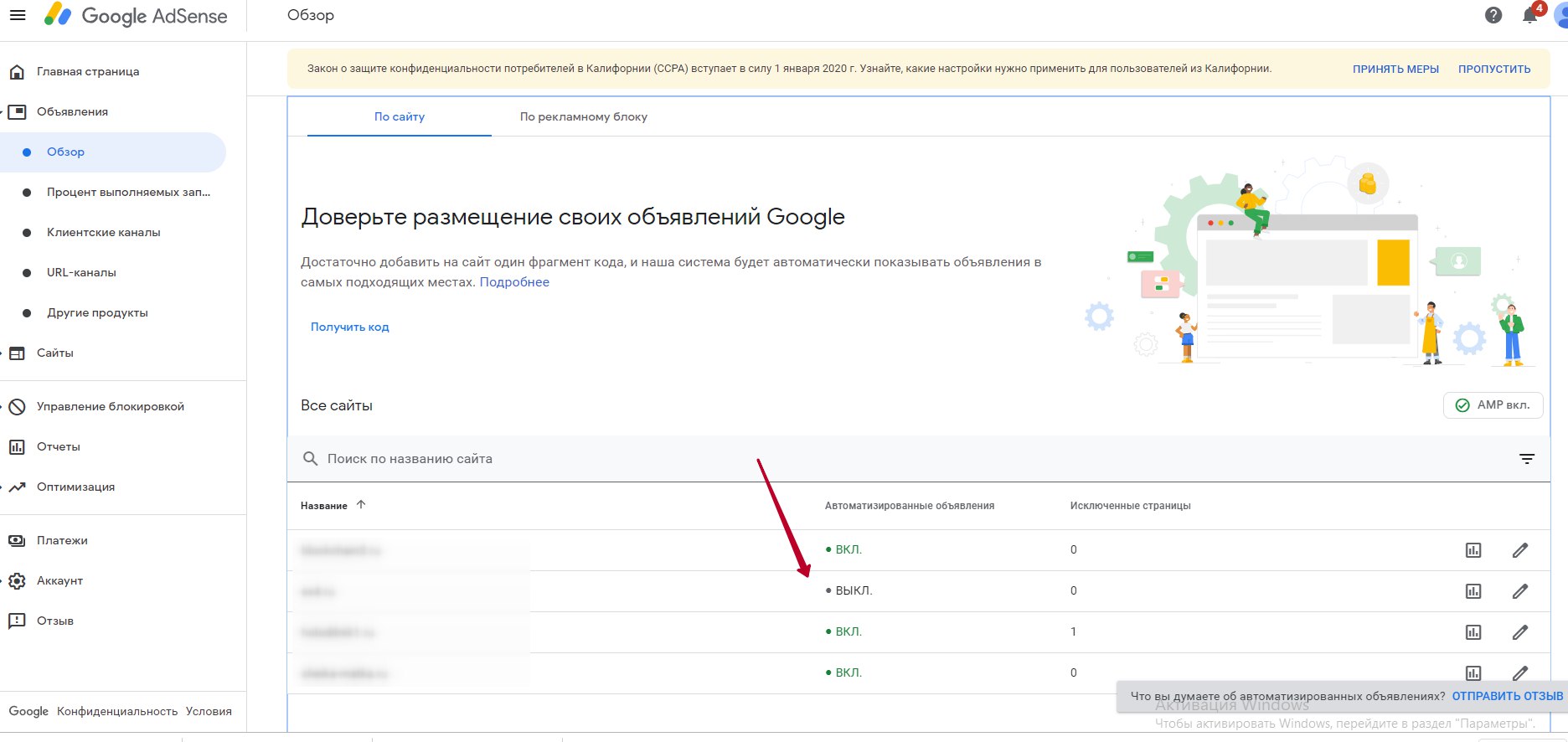Open the Конфиденциальность footer link

[117, 712]
